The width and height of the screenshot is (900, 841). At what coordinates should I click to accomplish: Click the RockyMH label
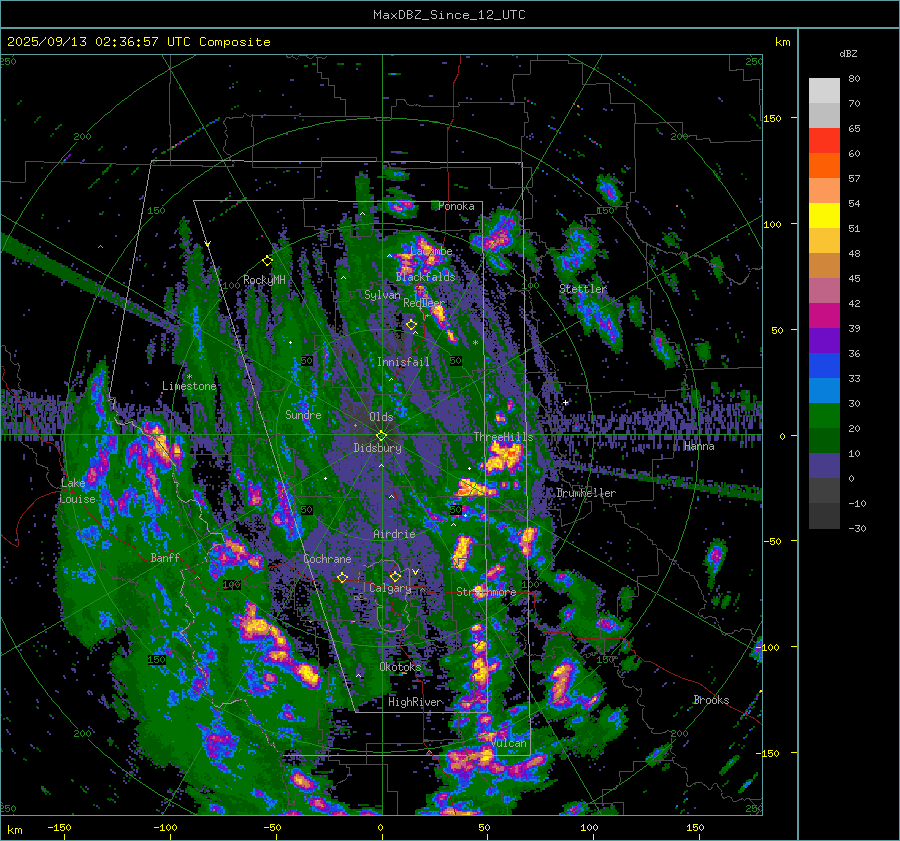coord(264,280)
